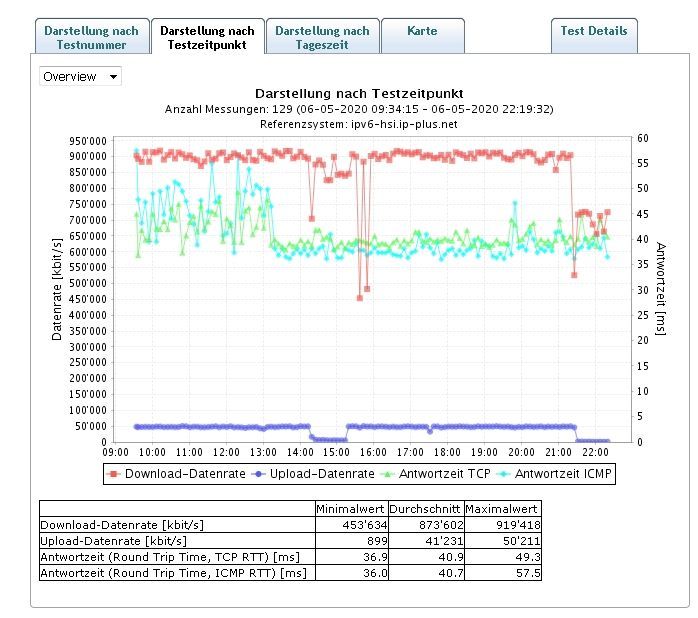This screenshot has width=698, height=618.
Task: Click cyan diamond Antwortzeit ICMP legend marker
Action: pyautogui.click(x=503, y=474)
